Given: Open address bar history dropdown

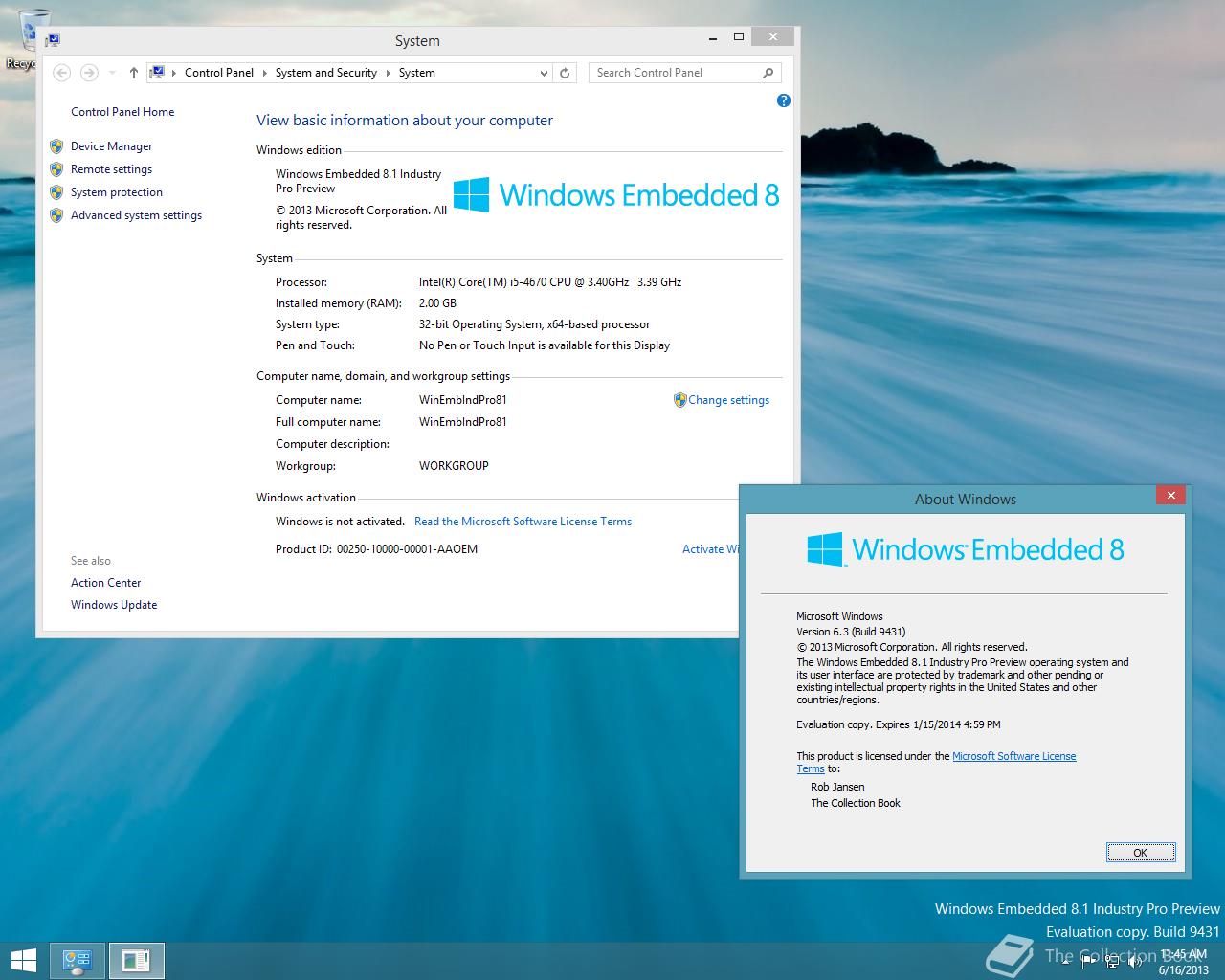Looking at the screenshot, I should tap(544, 73).
